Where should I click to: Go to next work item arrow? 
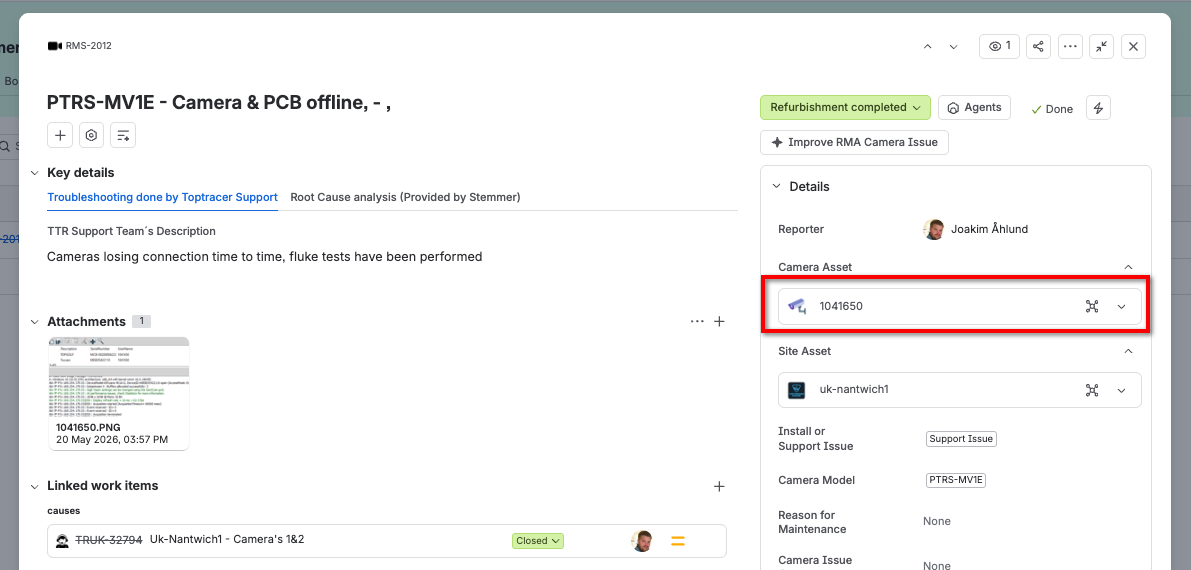pos(953,46)
